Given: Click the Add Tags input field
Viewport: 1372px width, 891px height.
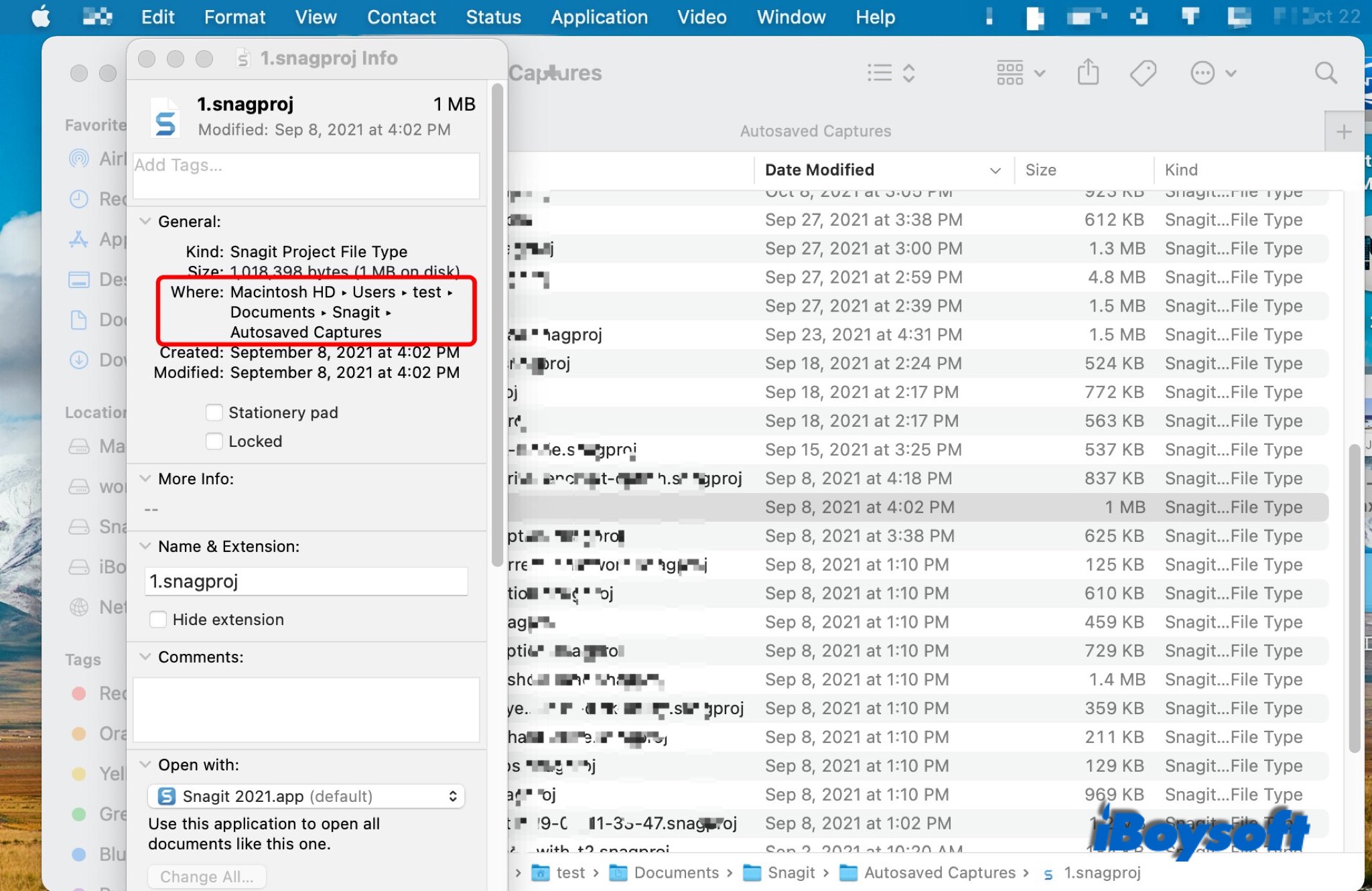Looking at the screenshot, I should click(x=306, y=176).
